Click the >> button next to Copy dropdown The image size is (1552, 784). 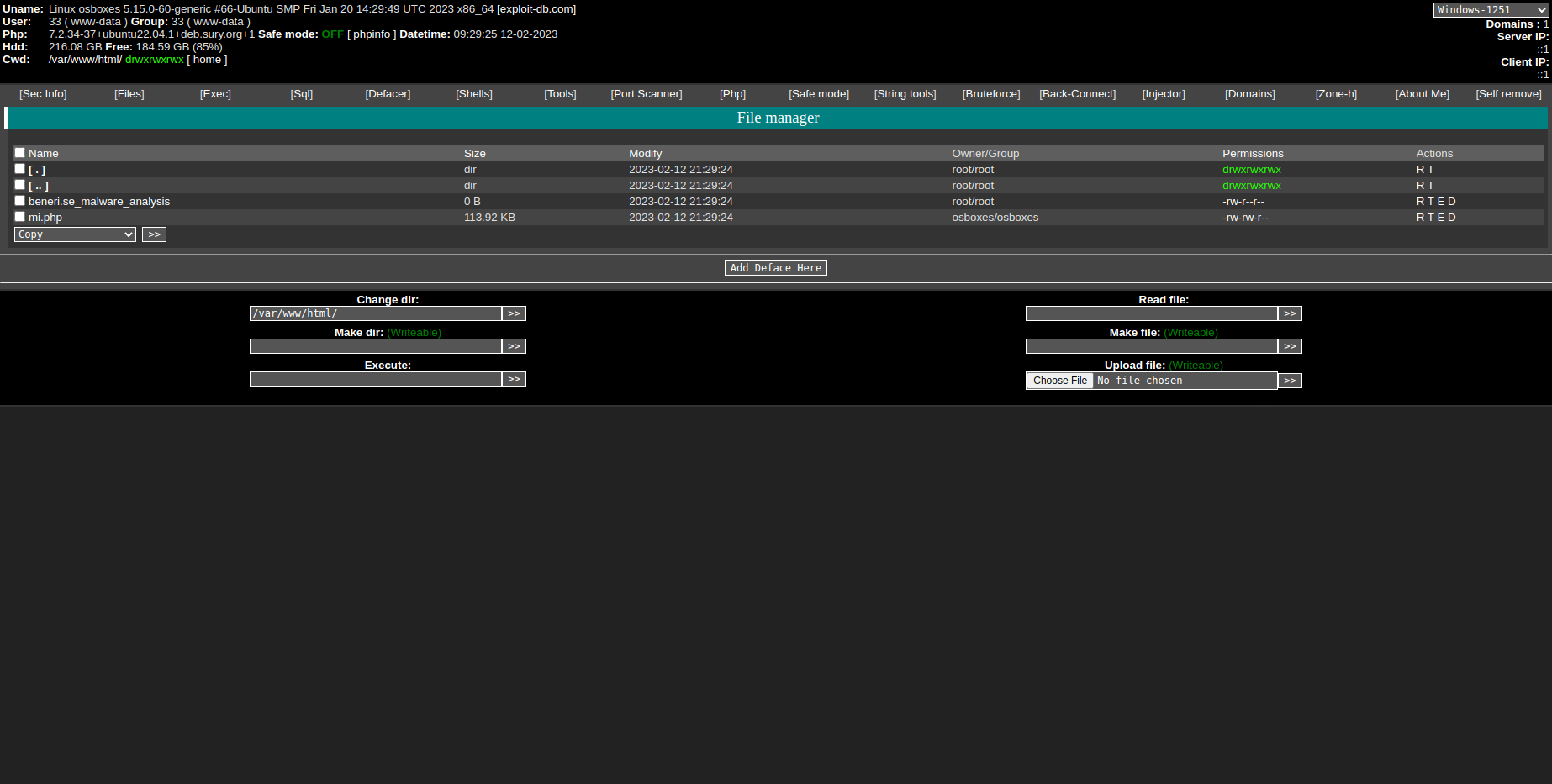click(x=154, y=234)
